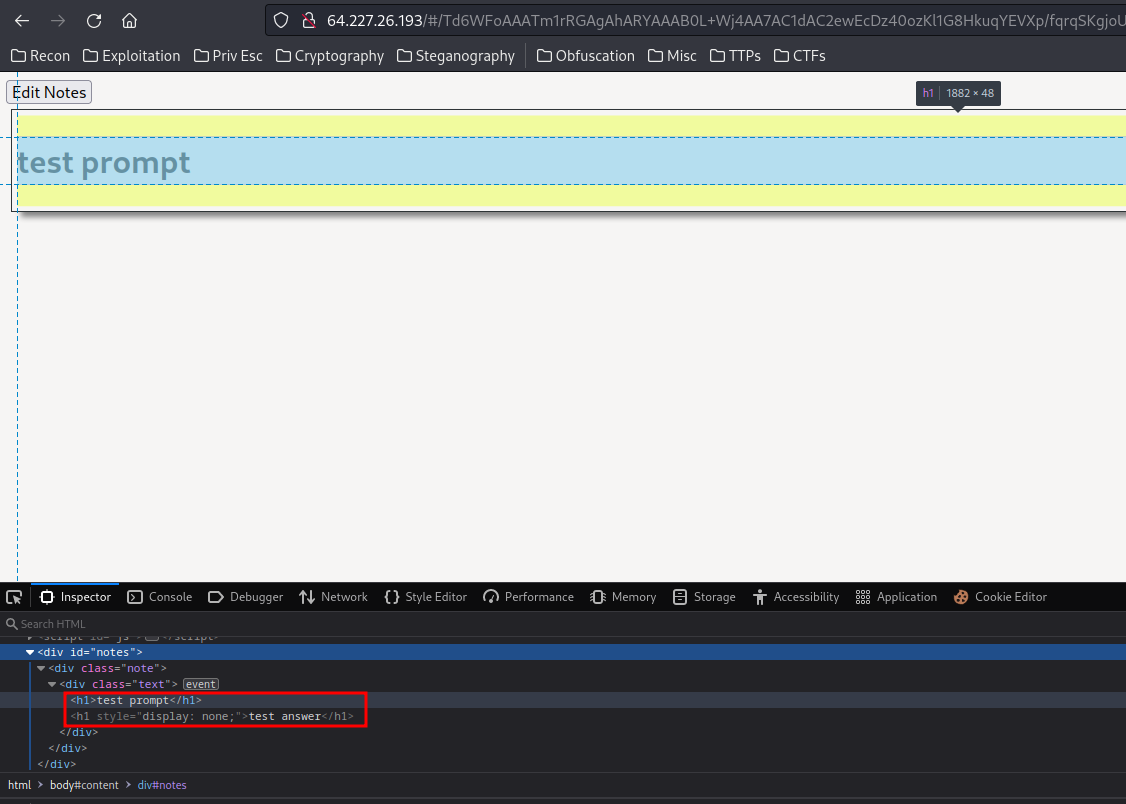Open the Steganography bookmarks folder
Viewport: 1126px width, 804px height.
pyautogui.click(x=456, y=56)
